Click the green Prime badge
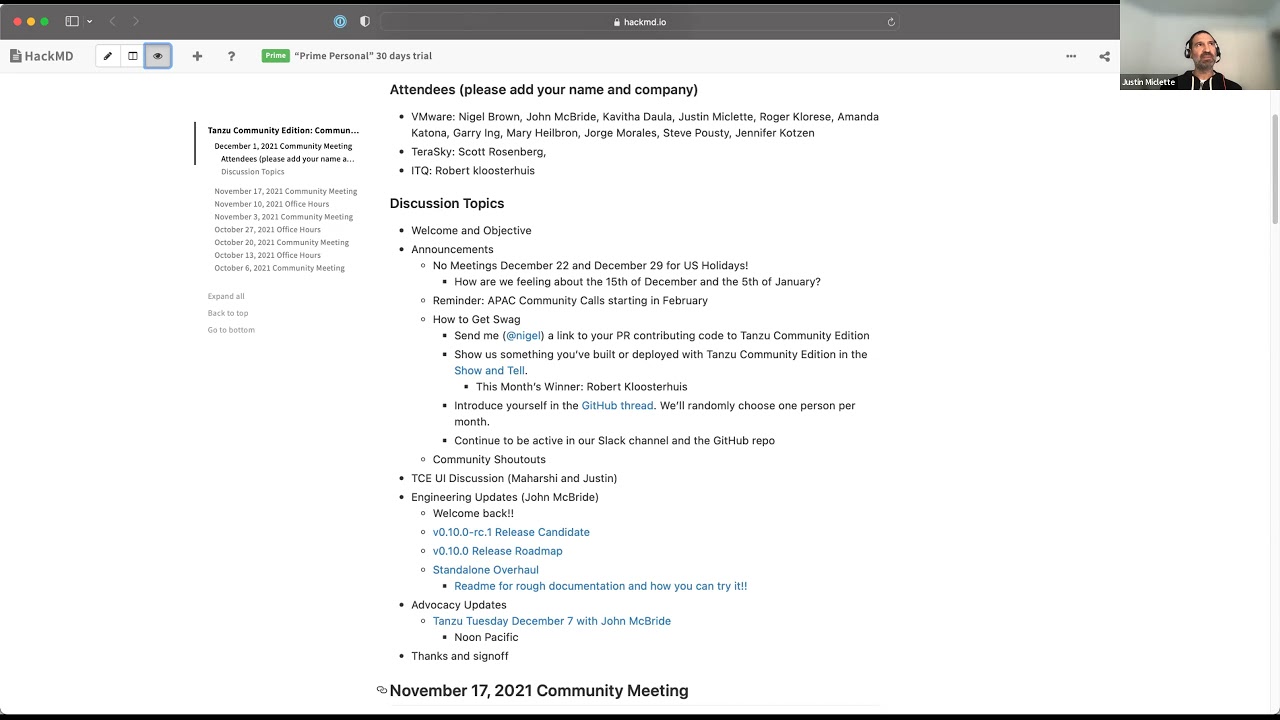This screenshot has height=720, width=1280. pos(275,56)
